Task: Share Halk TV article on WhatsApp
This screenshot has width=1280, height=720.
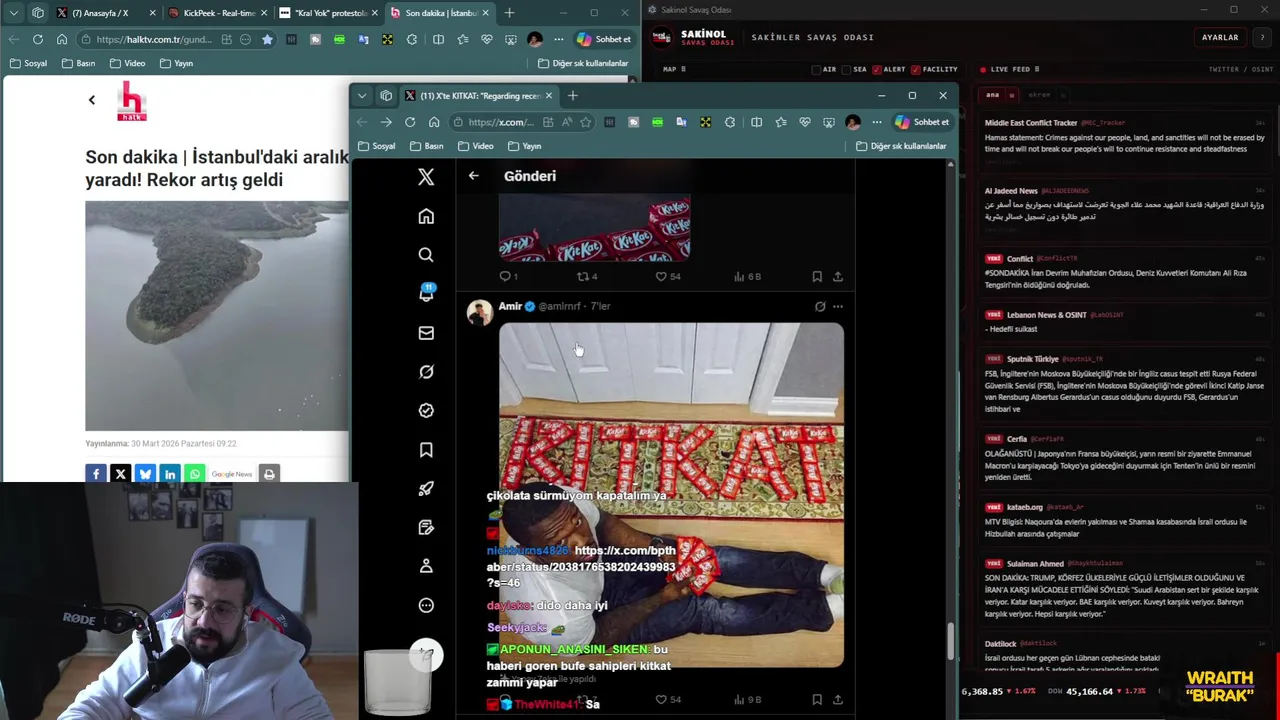Action: click(x=195, y=474)
